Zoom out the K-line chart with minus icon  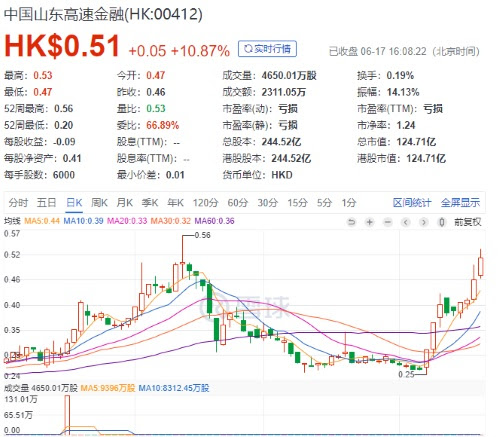tap(387, 222)
